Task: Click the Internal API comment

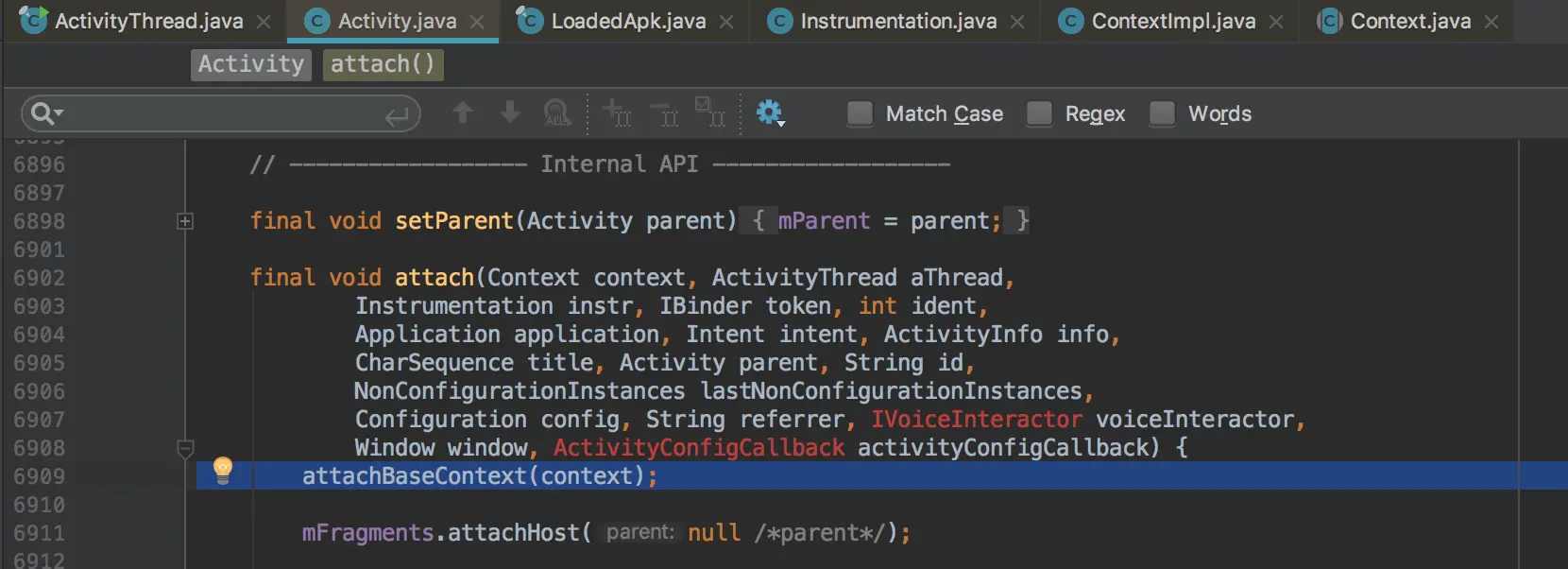Action: 600,164
